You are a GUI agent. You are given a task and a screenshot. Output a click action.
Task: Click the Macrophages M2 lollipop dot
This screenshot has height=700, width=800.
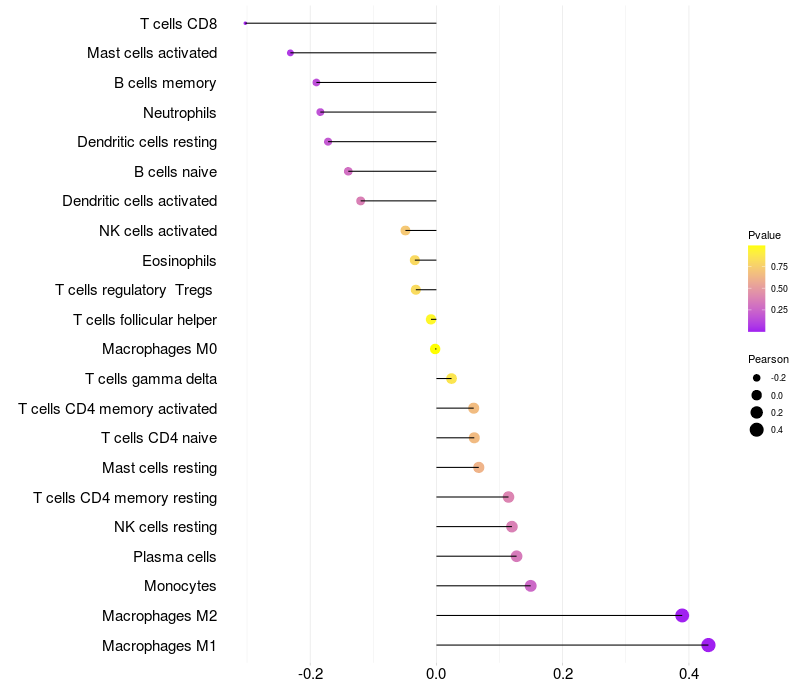[682, 615]
